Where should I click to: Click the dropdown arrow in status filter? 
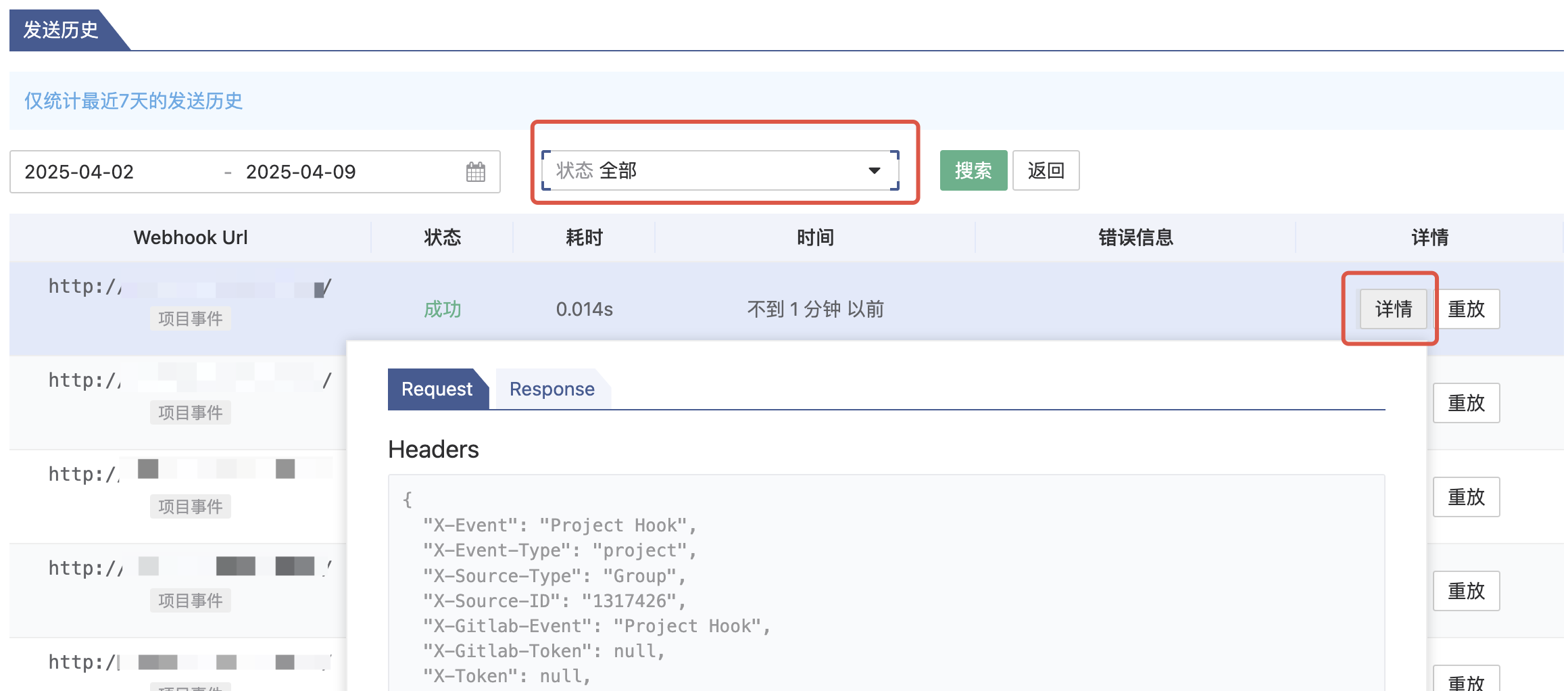(874, 170)
